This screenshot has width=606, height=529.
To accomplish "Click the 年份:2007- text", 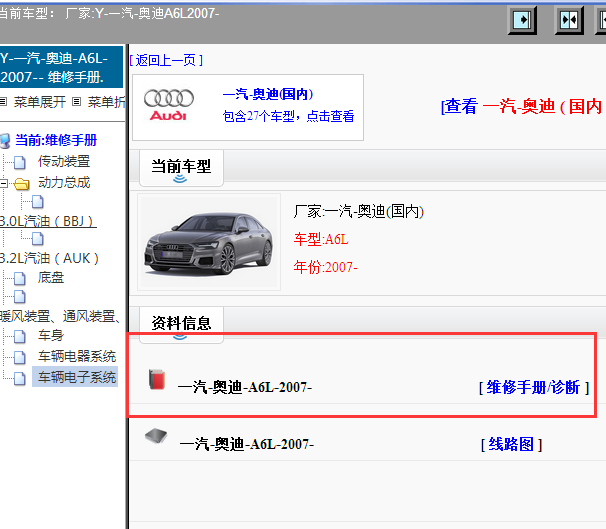I will [x=326, y=267].
